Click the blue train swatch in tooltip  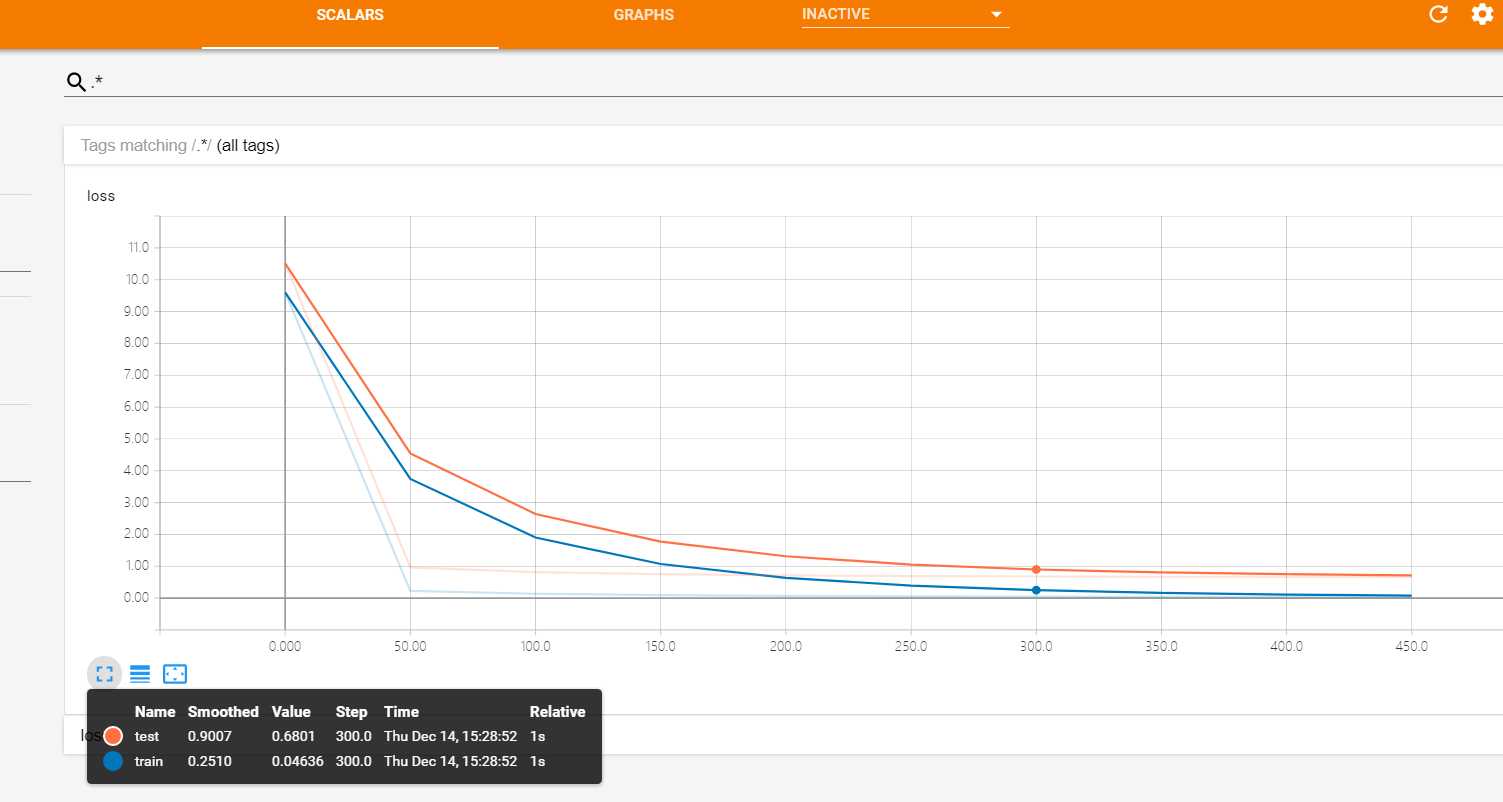click(113, 761)
